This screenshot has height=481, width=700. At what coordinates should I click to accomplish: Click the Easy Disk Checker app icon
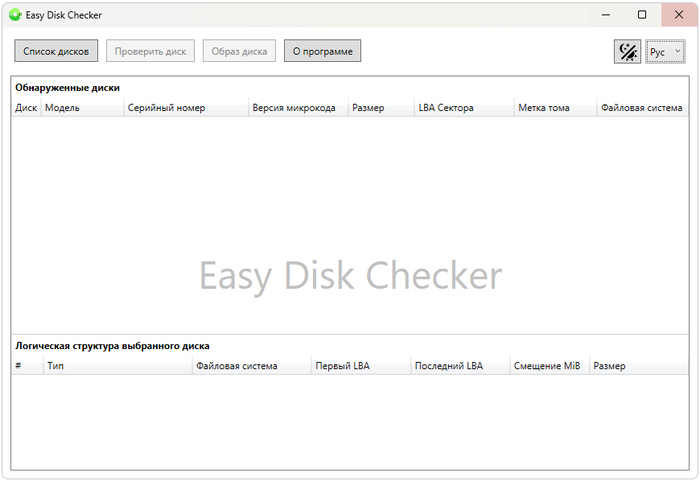(15, 15)
